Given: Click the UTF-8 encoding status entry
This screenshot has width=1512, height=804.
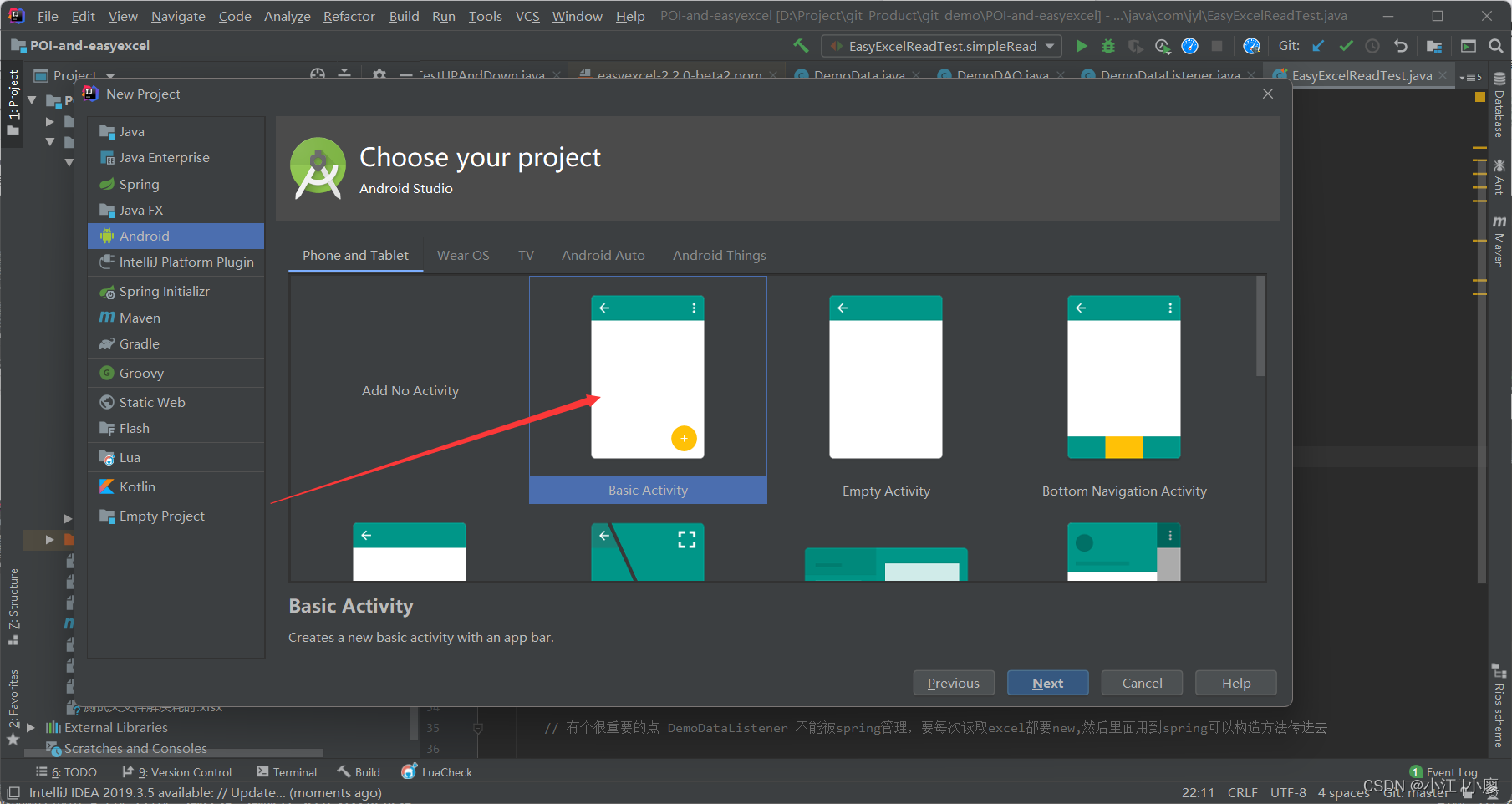Looking at the screenshot, I should click(x=1288, y=792).
